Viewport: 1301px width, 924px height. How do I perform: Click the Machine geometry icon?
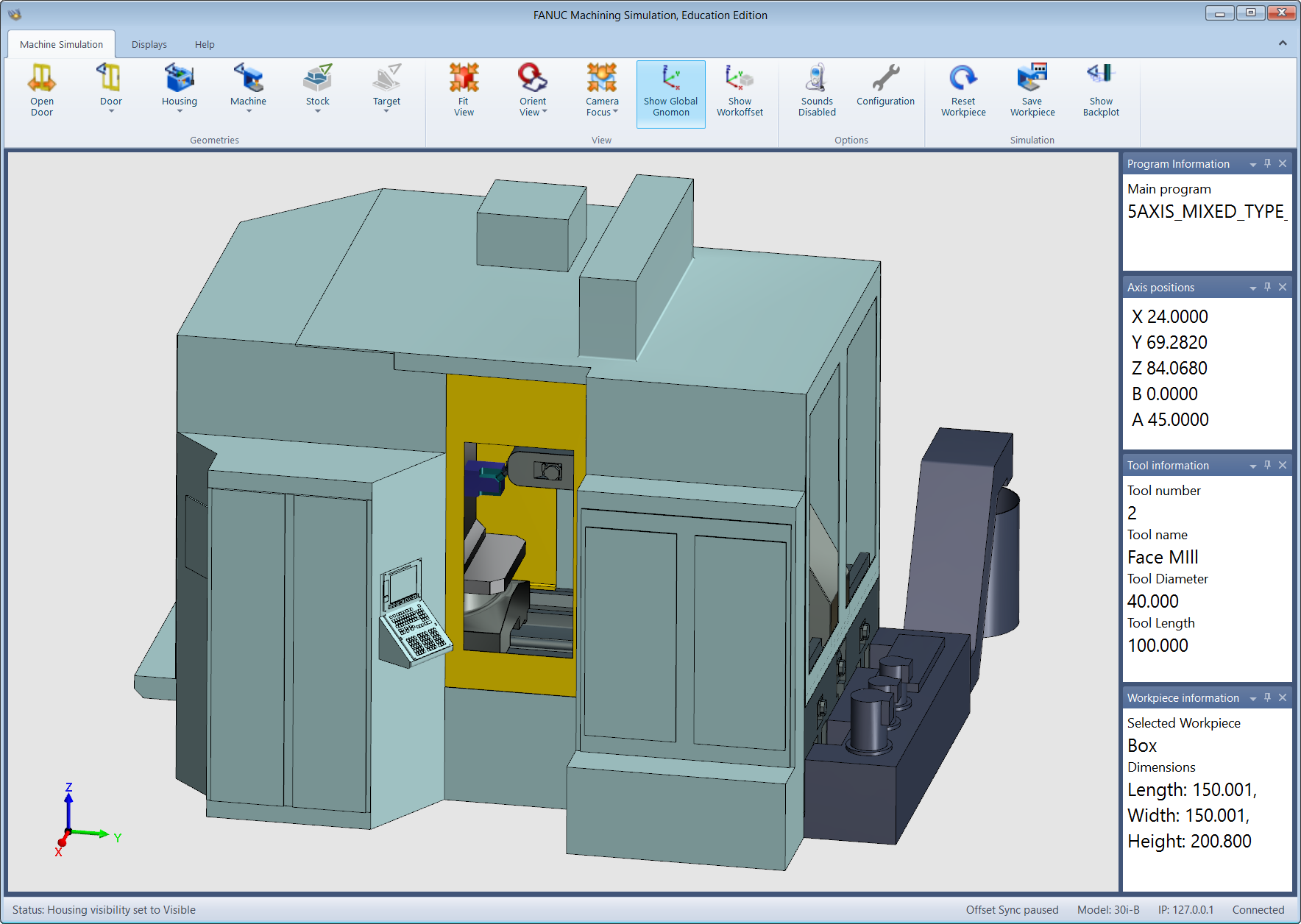(248, 78)
